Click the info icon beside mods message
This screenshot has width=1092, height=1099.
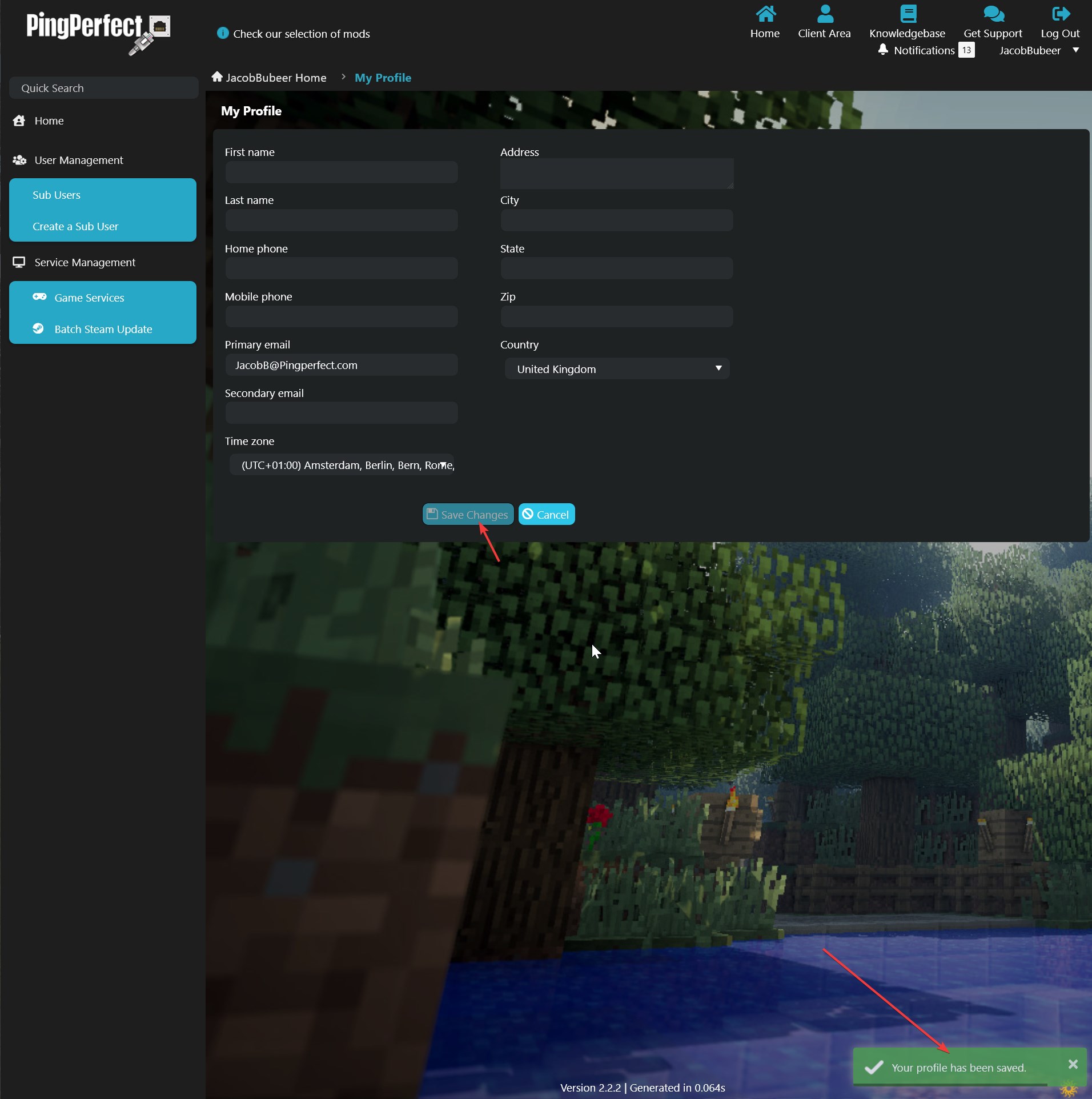click(223, 33)
